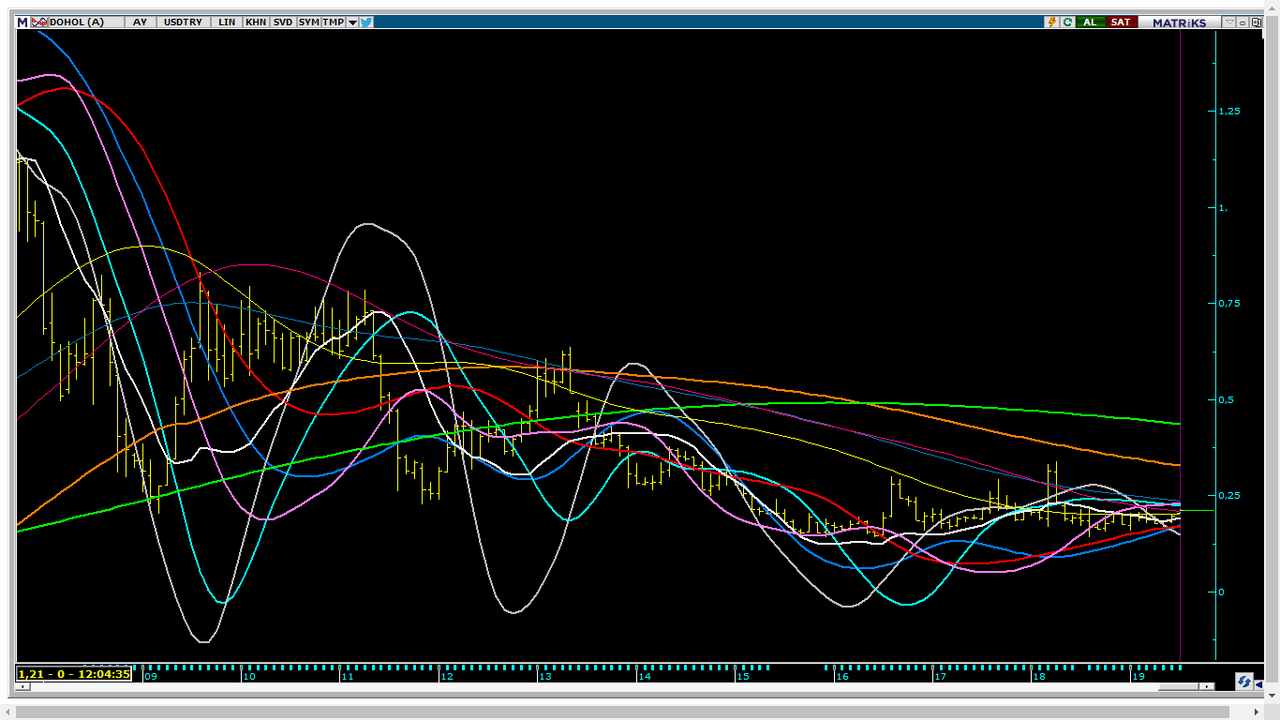The image size is (1280, 720).
Task: Click the 0,5 price axis label
Action: click(1226, 399)
